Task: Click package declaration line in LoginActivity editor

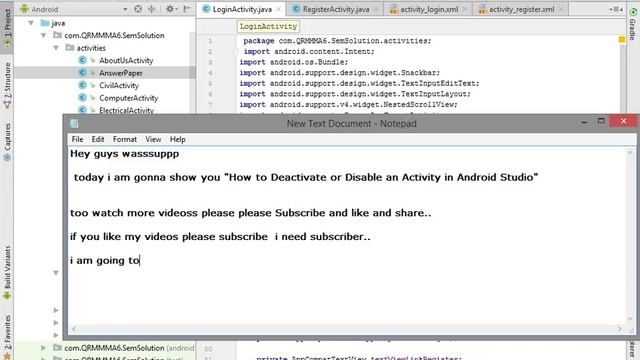Action: click(337, 41)
